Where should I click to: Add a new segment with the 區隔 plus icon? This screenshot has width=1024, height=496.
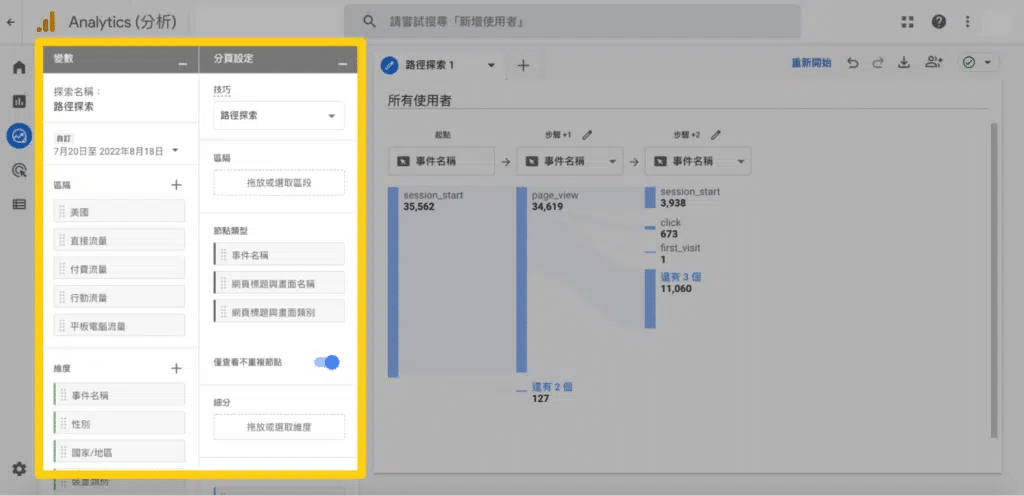click(176, 185)
